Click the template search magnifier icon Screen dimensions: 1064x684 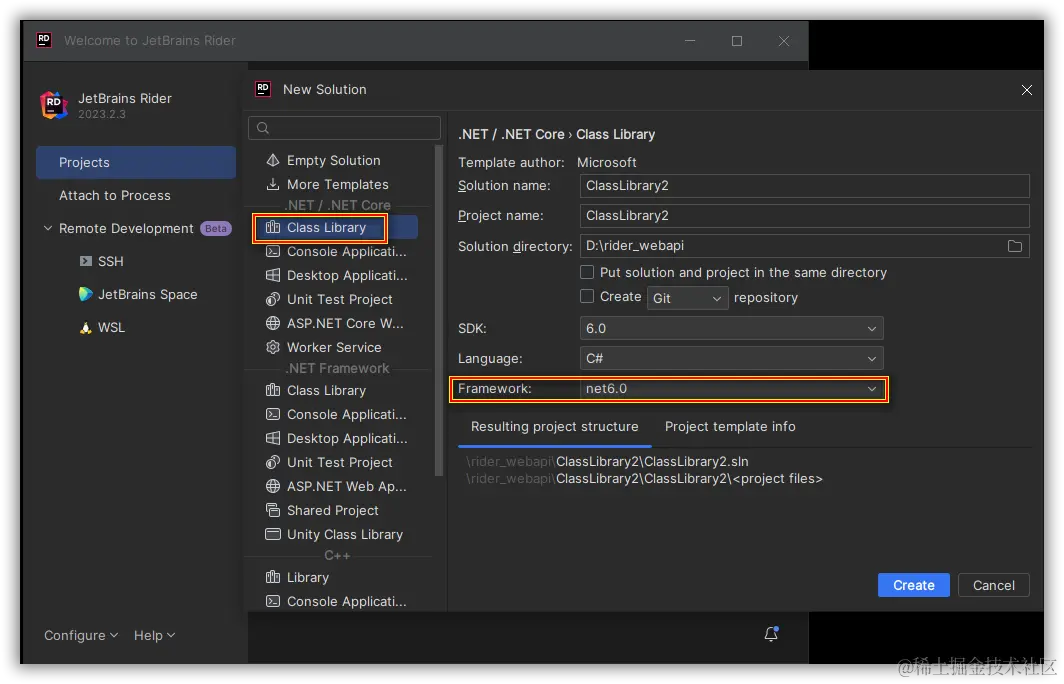pyautogui.click(x=263, y=128)
